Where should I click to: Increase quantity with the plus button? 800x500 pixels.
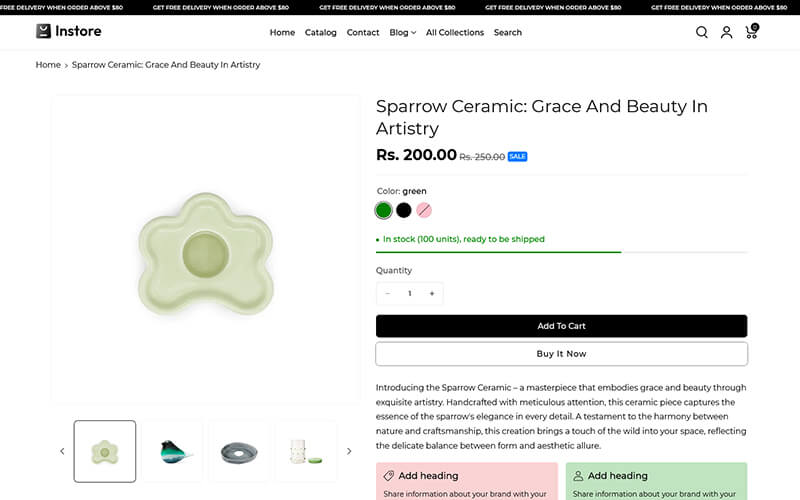click(x=432, y=294)
